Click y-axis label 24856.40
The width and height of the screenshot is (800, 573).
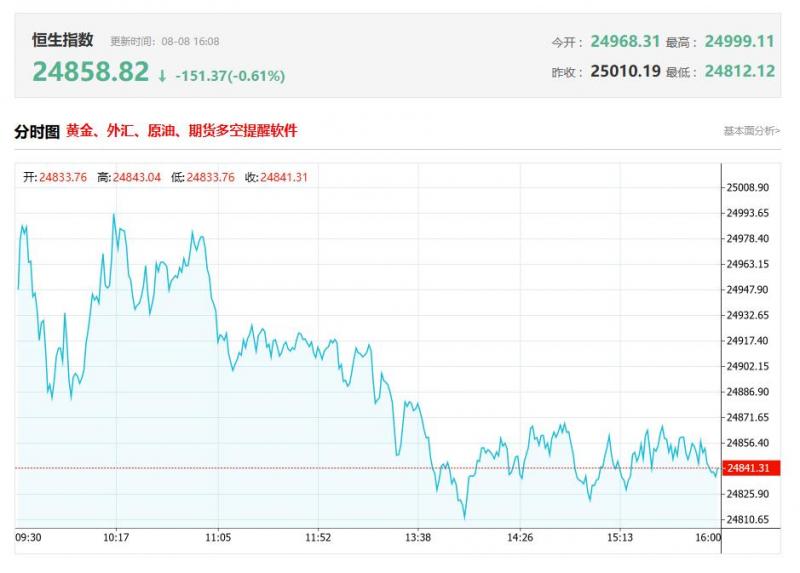pyautogui.click(x=747, y=443)
